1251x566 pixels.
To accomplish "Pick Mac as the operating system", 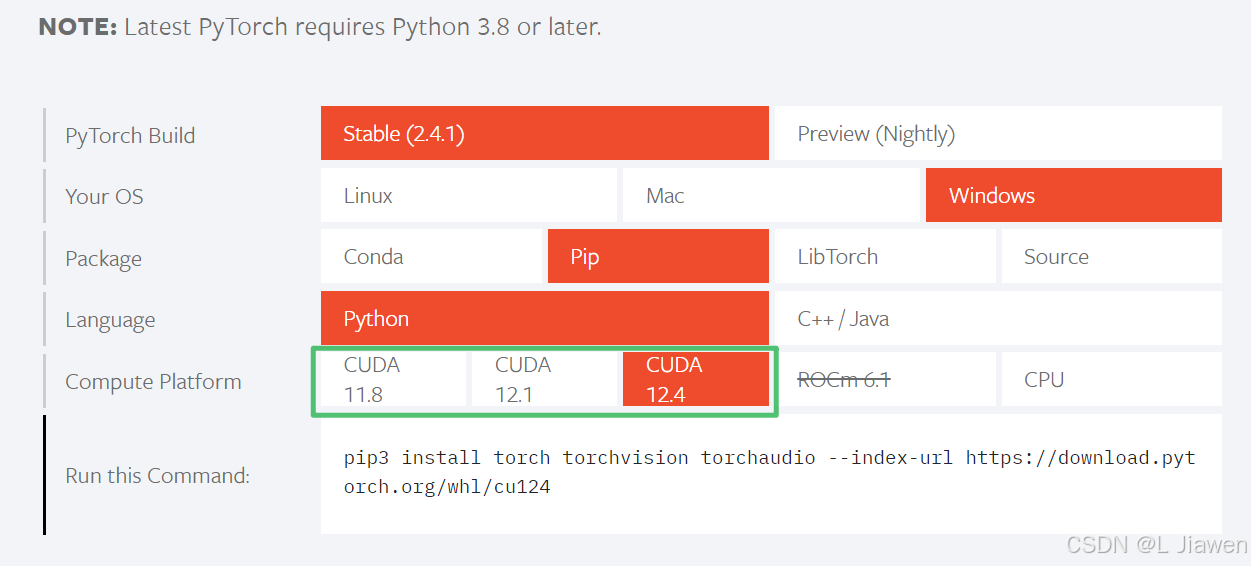I will [x=771, y=195].
